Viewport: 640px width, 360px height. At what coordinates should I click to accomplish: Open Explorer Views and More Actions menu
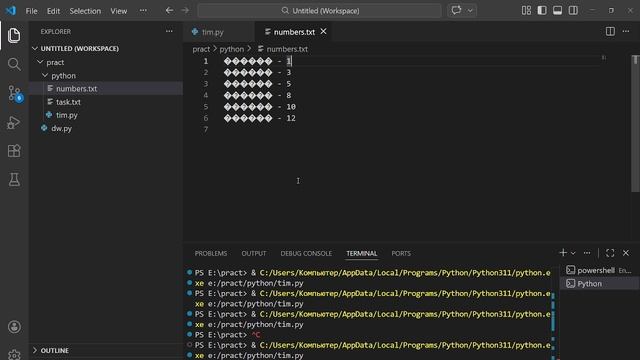[169, 31]
